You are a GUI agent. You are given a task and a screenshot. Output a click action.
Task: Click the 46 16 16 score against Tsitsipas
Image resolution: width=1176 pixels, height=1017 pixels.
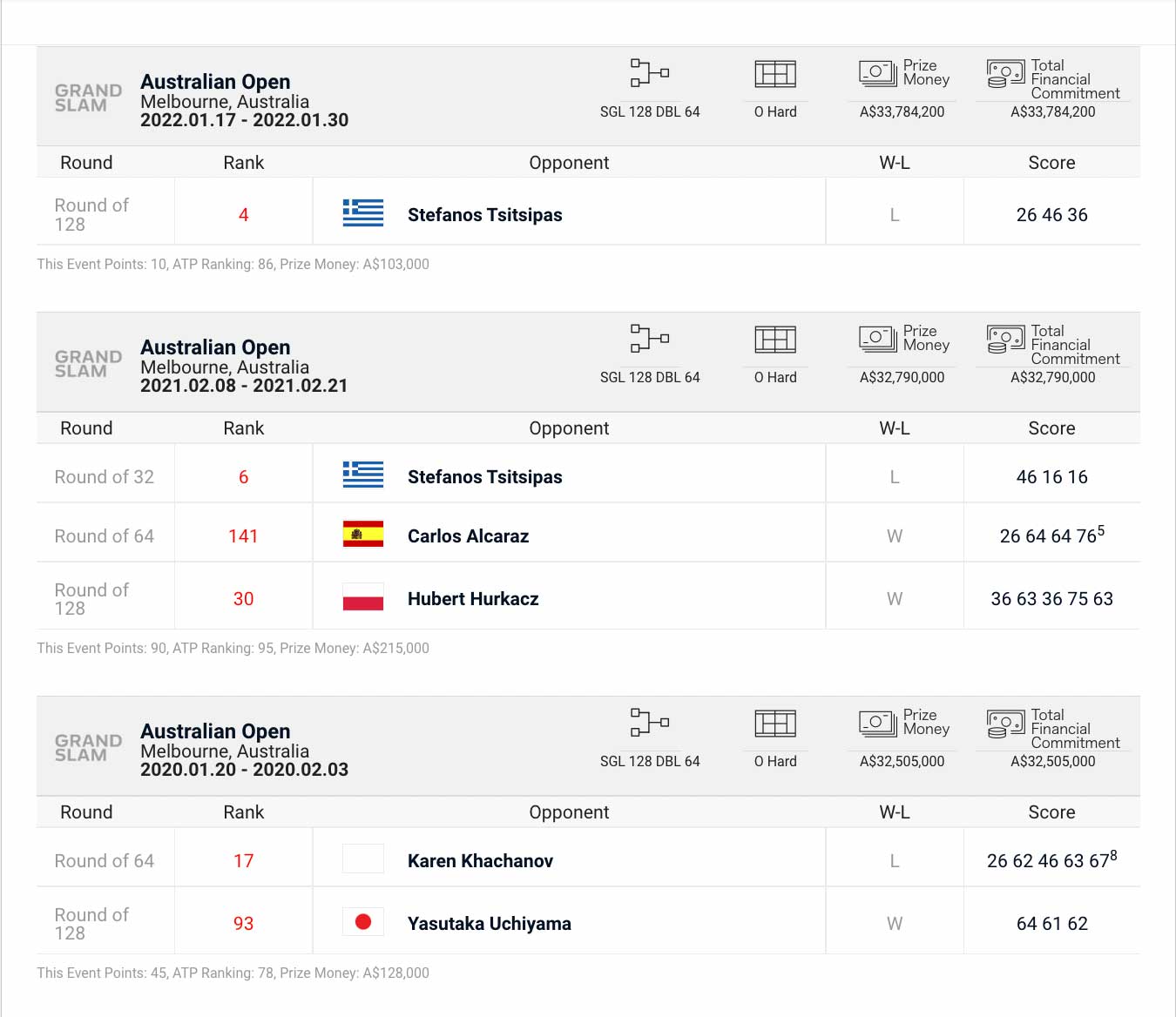coord(1052,477)
